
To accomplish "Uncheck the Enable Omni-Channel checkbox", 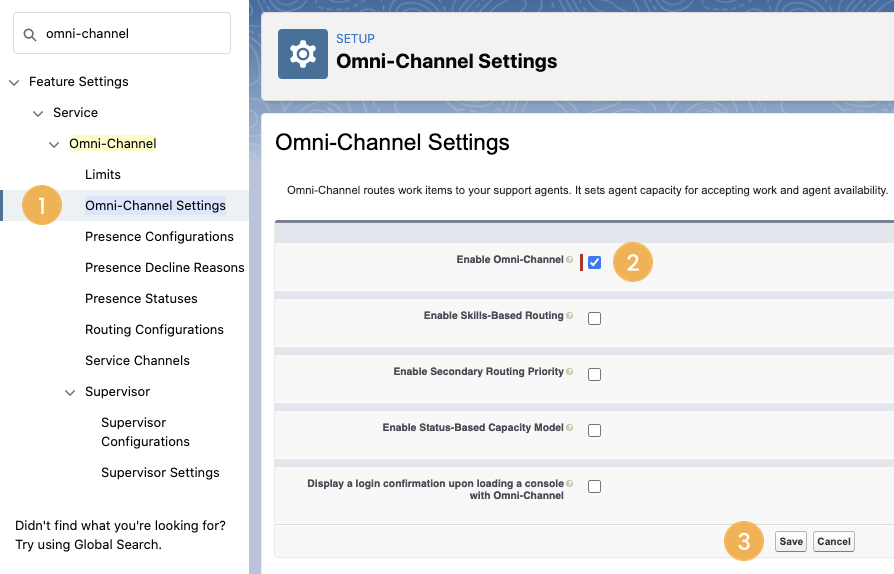I will [x=594, y=262].
